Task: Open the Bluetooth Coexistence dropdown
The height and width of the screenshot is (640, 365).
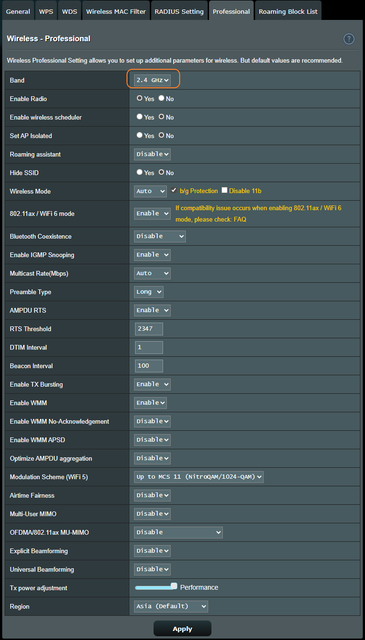Action: 160,236
